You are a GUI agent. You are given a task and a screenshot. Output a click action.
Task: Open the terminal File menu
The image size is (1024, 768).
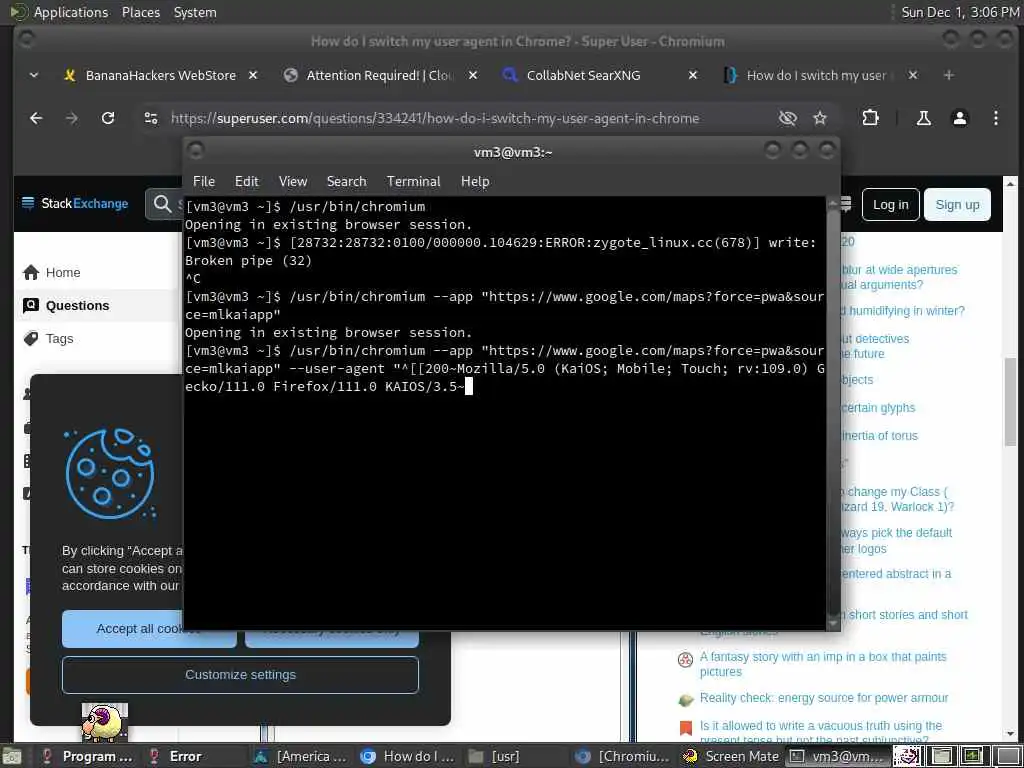pos(204,182)
